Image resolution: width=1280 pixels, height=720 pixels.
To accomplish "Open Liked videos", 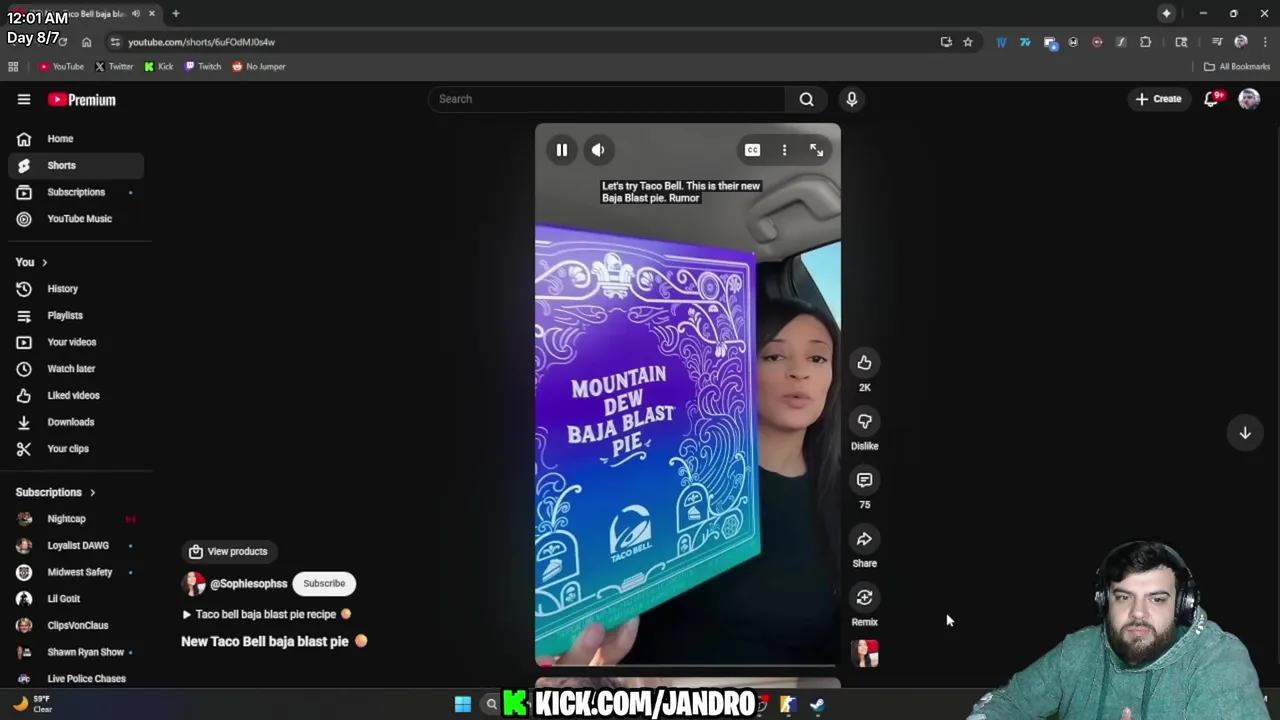I will click(x=76, y=395).
